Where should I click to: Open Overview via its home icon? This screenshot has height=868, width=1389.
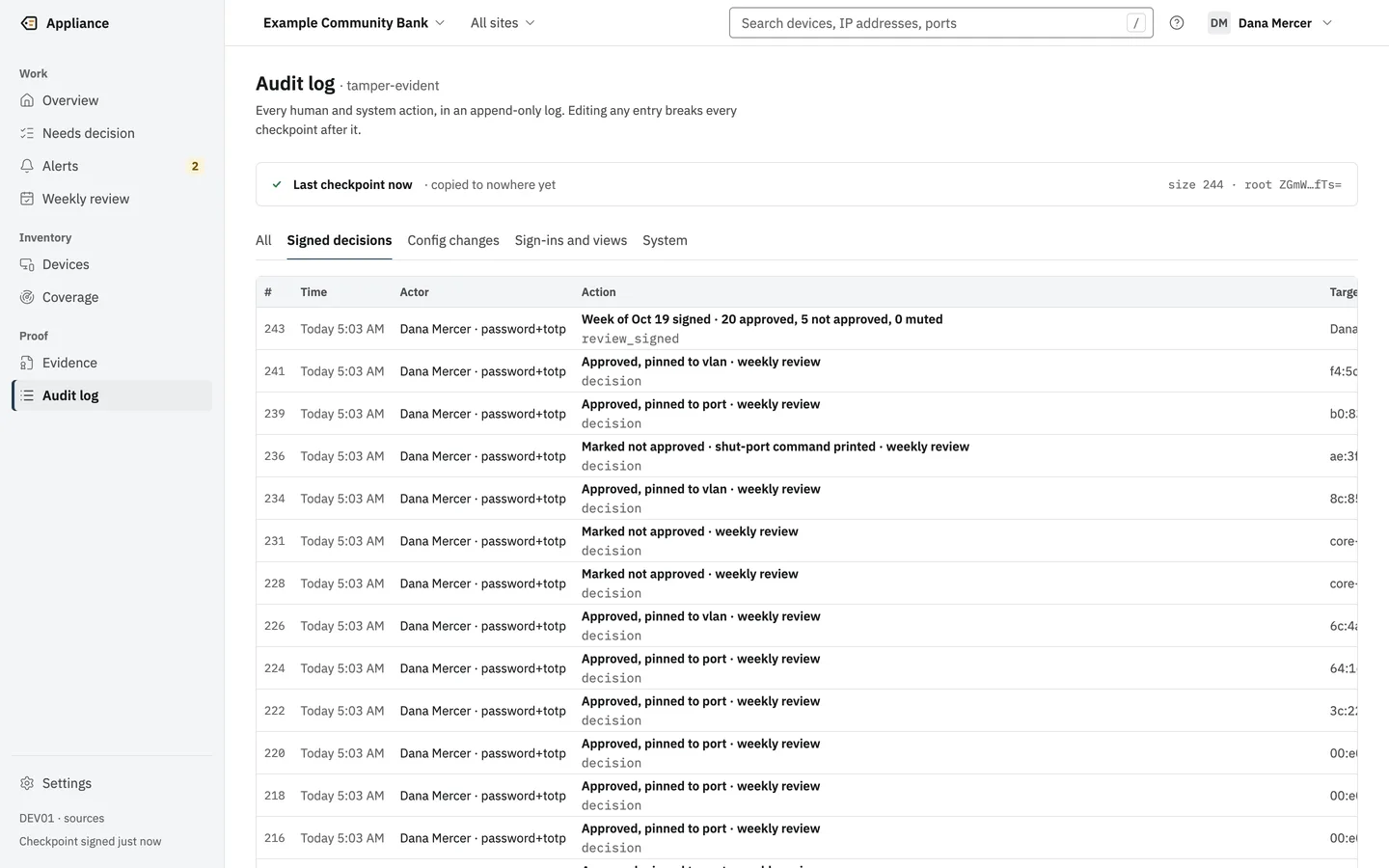coord(27,100)
